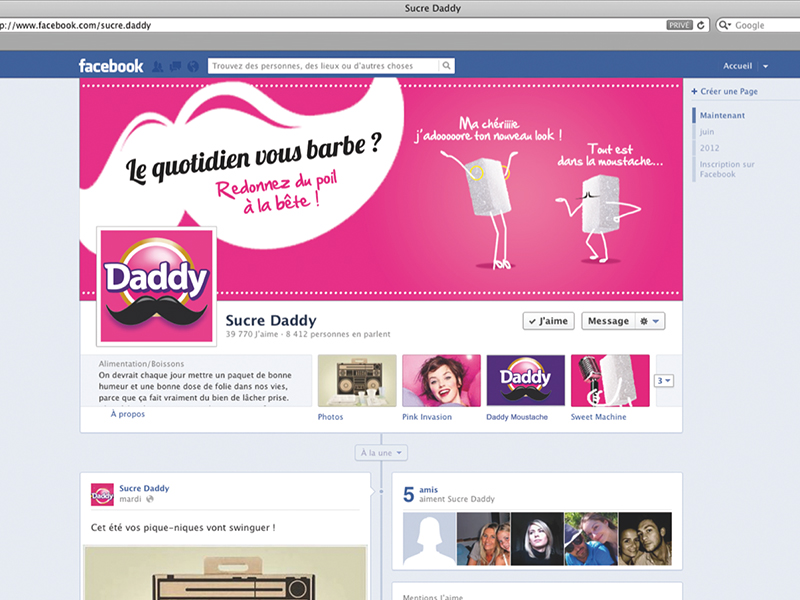Open the 'À la une' timeline dropdown

(x=379, y=453)
